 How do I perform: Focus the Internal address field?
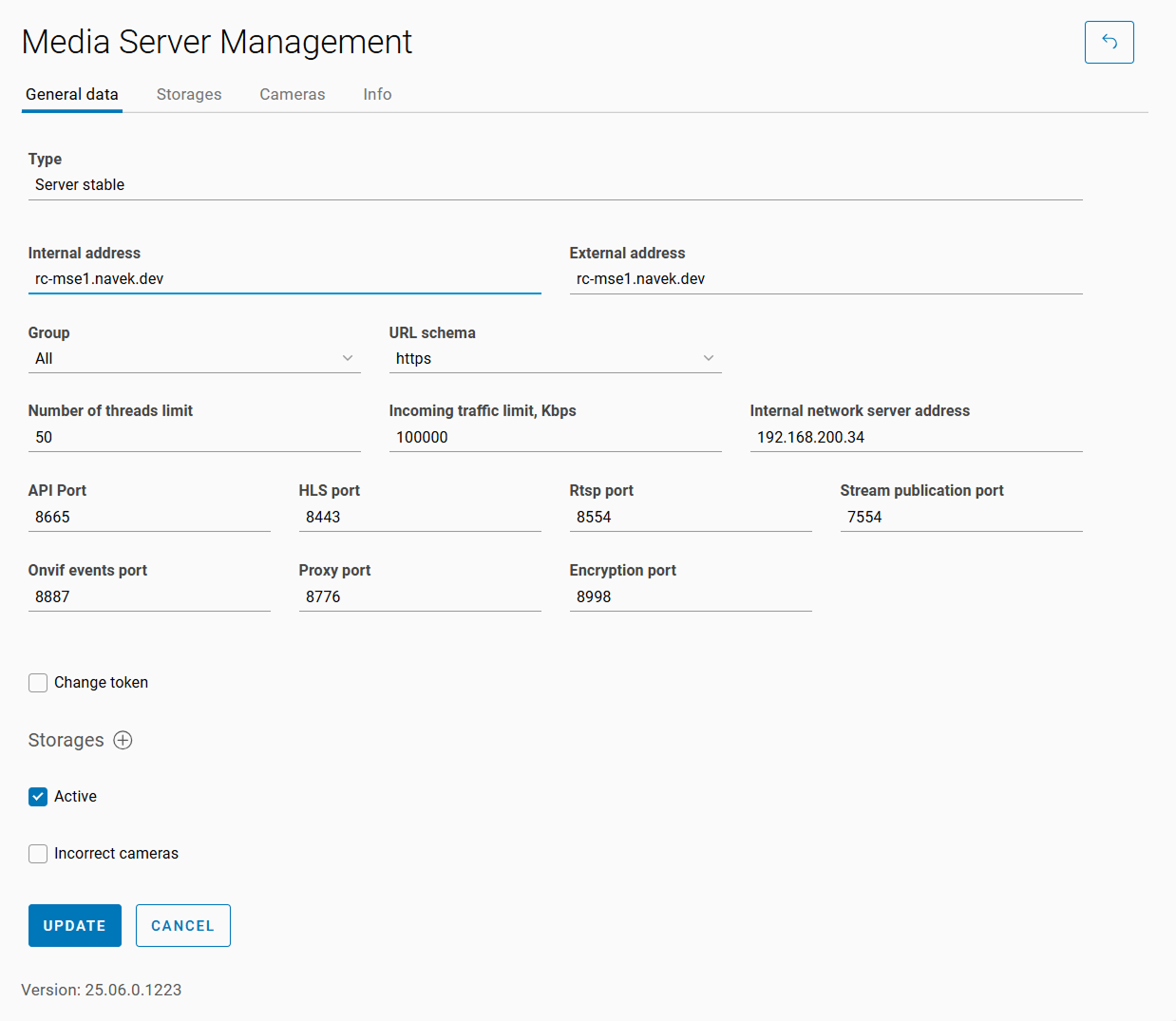(x=284, y=278)
